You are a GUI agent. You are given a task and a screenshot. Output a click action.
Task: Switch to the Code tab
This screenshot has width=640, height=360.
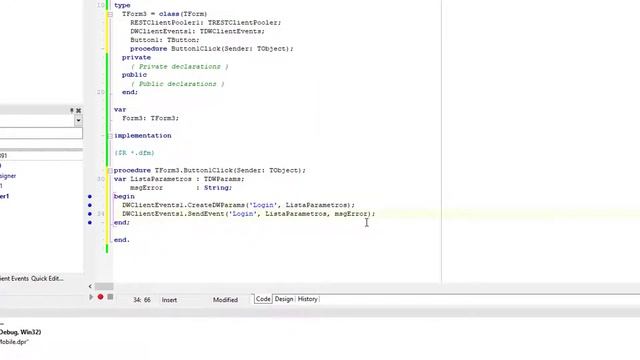click(263, 299)
